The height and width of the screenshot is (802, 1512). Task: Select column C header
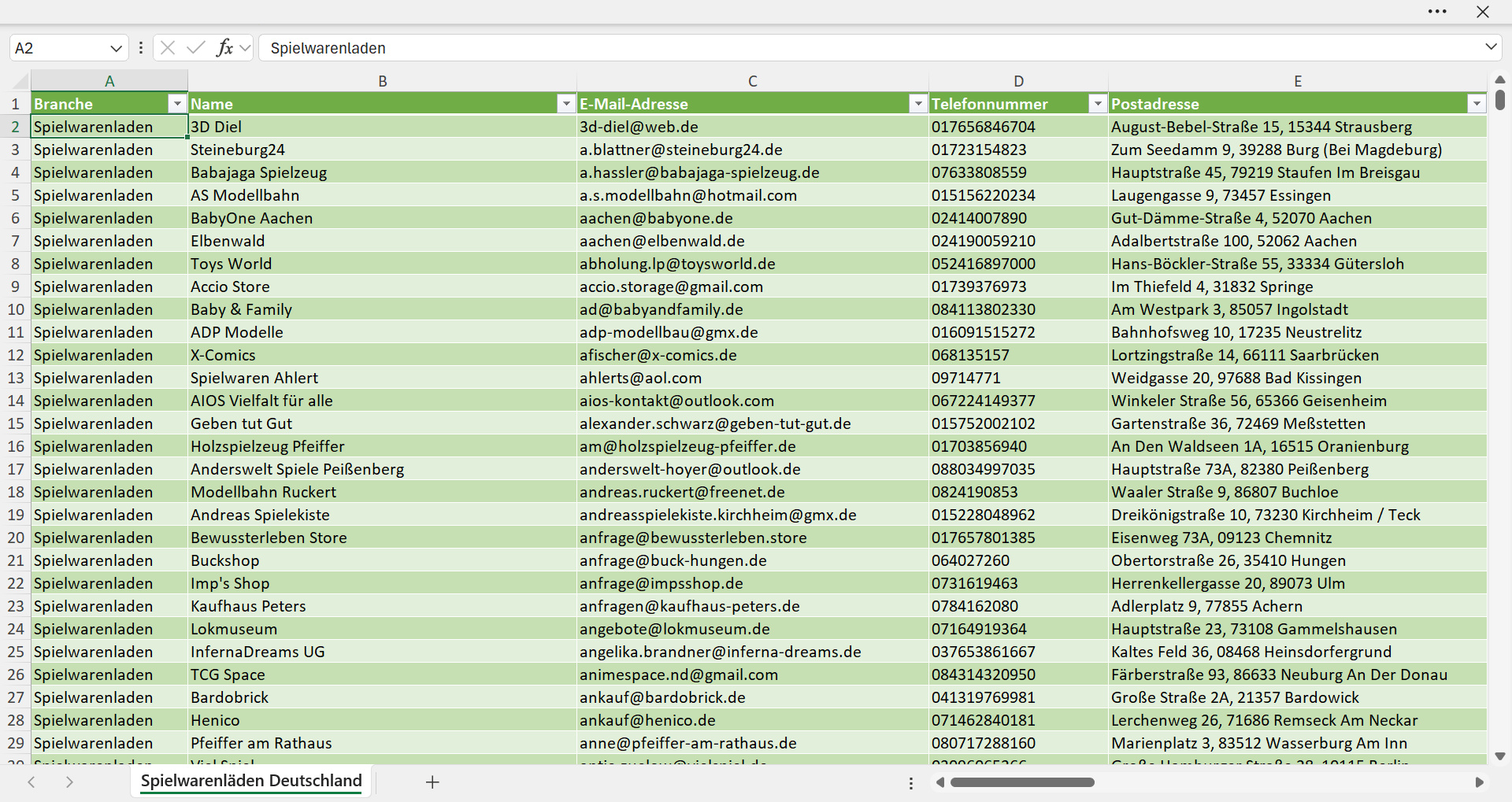point(753,81)
